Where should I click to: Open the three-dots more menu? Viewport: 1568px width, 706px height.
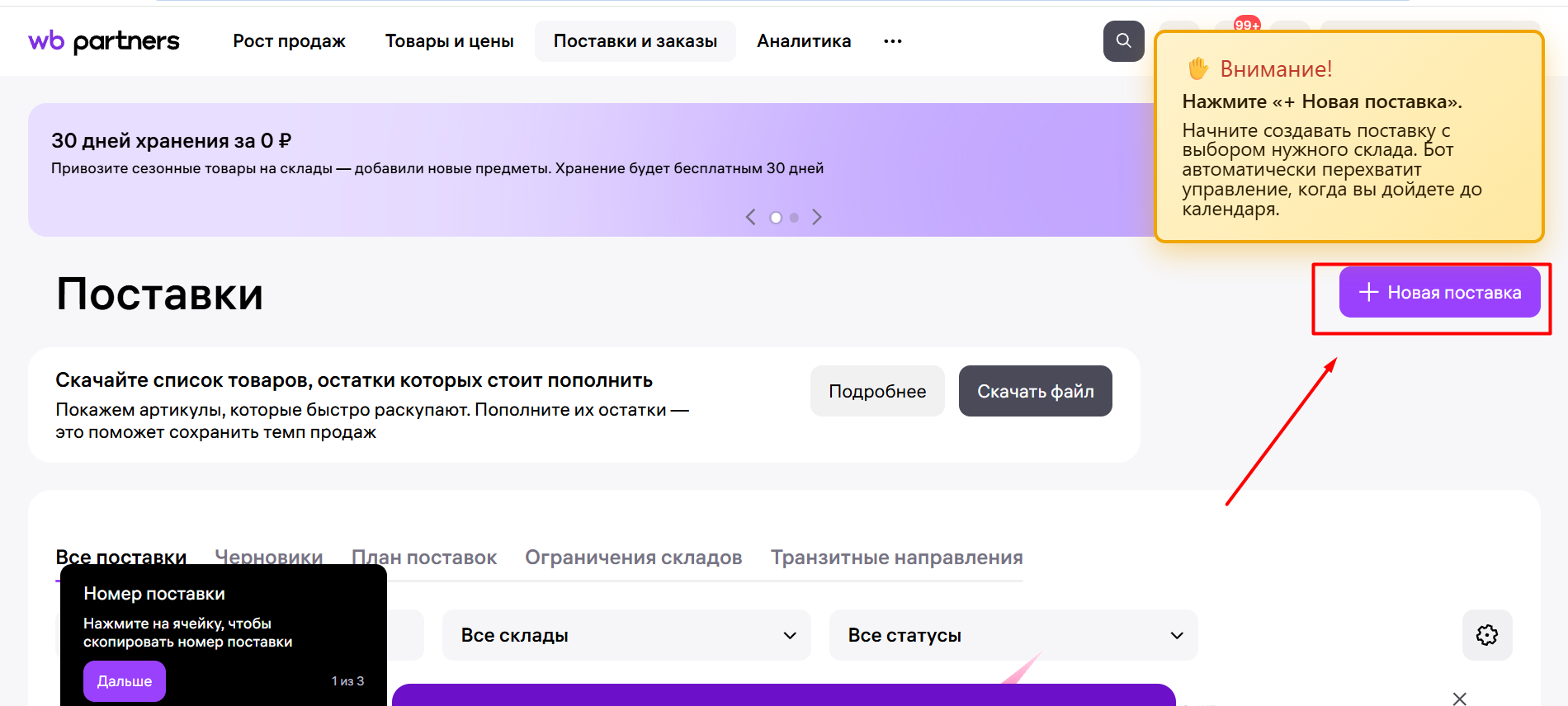892,41
